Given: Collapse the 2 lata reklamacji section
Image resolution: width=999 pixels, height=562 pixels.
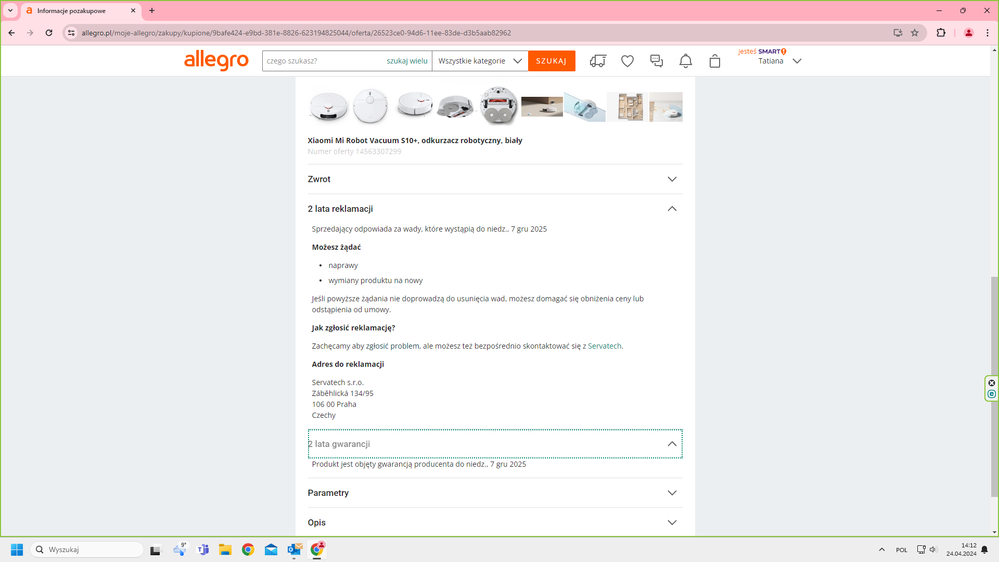Looking at the screenshot, I should coord(495,209).
